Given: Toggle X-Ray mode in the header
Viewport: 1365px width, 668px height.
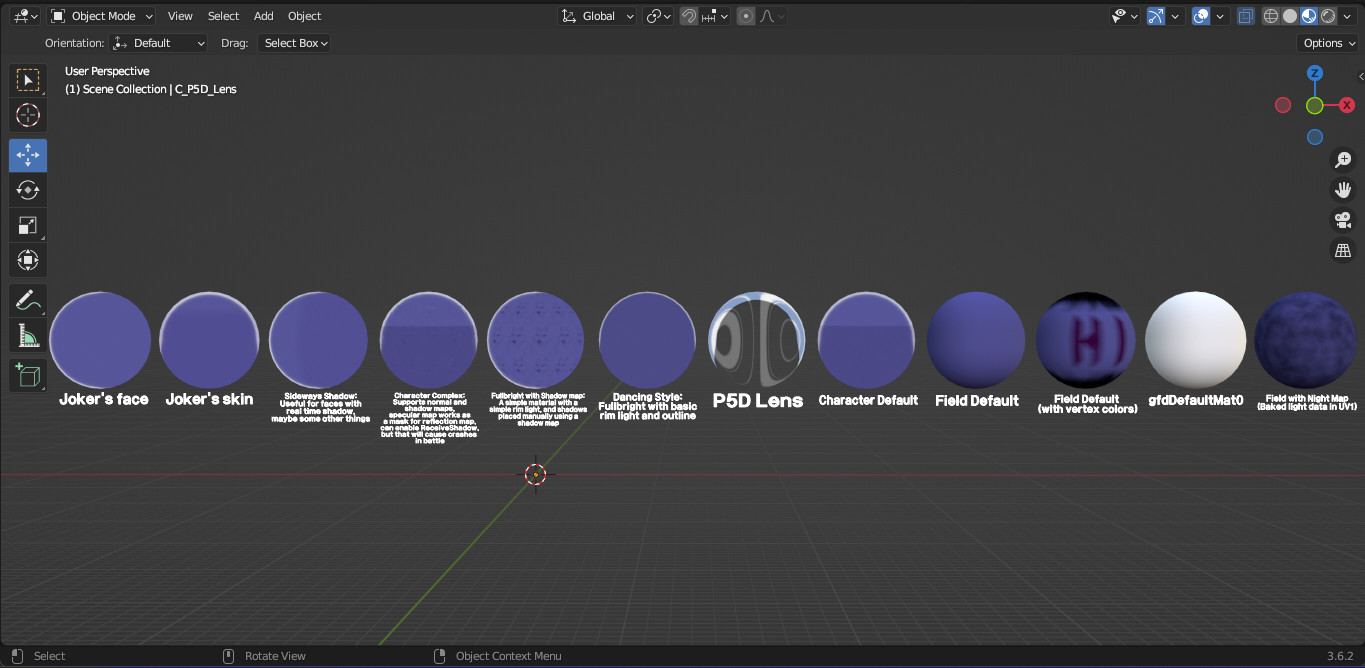Looking at the screenshot, I should (x=1244, y=15).
